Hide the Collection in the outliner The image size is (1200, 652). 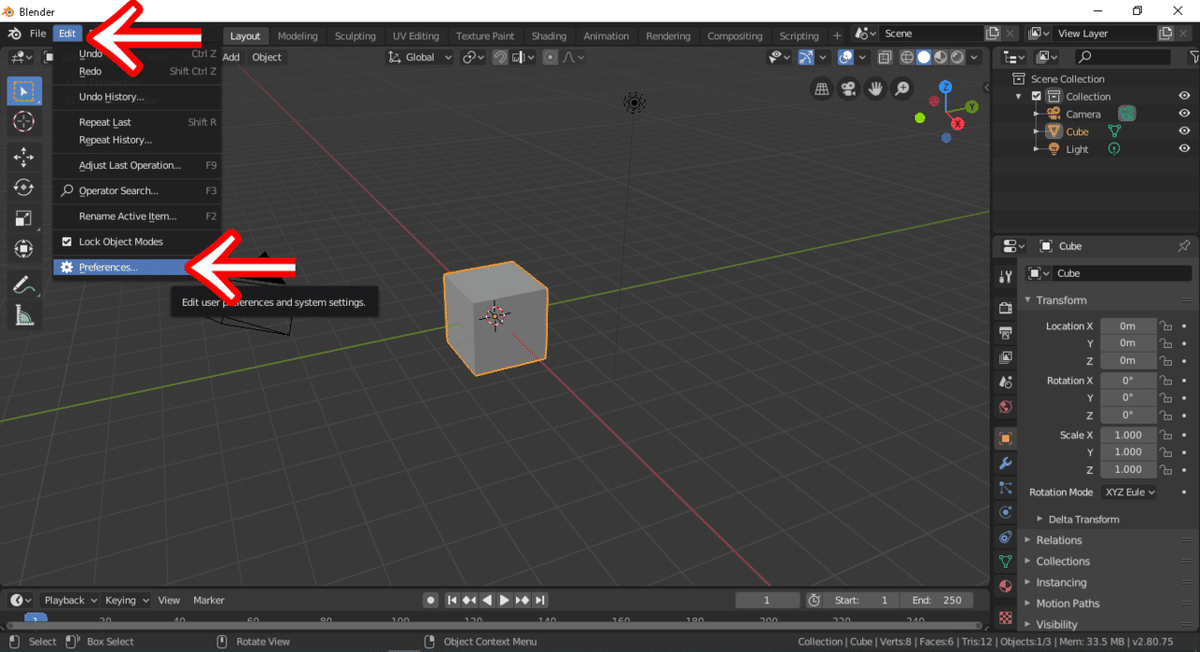pyautogui.click(x=1184, y=96)
